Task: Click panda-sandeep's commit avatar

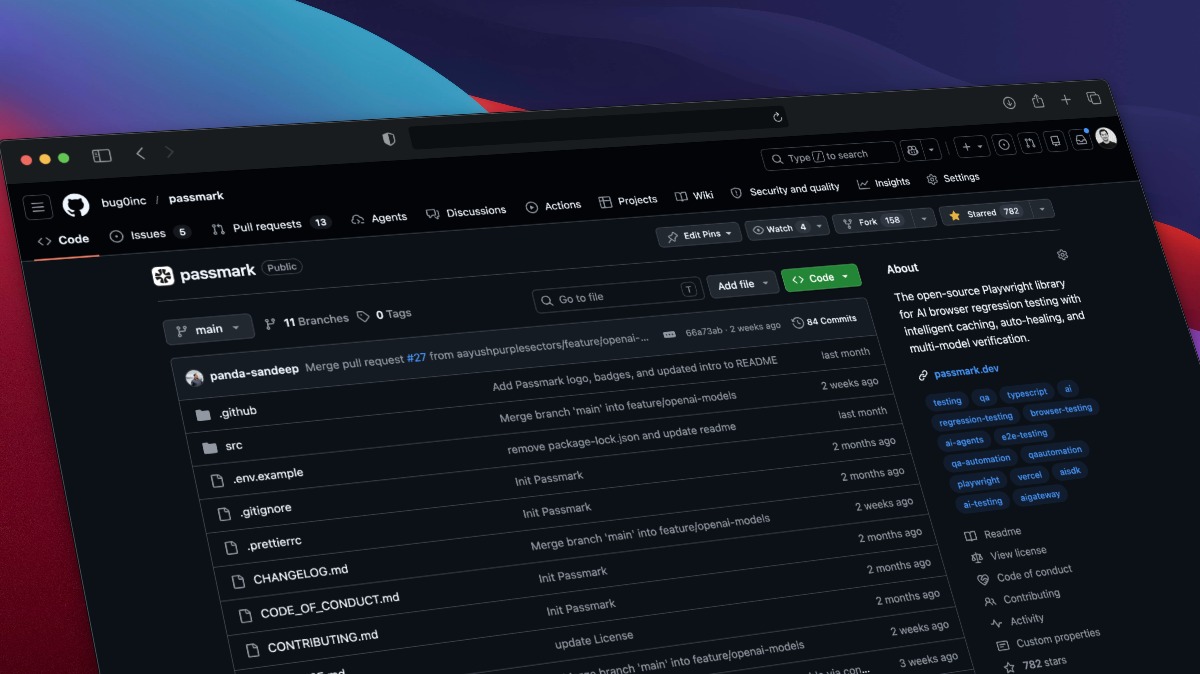Action: 194,377
